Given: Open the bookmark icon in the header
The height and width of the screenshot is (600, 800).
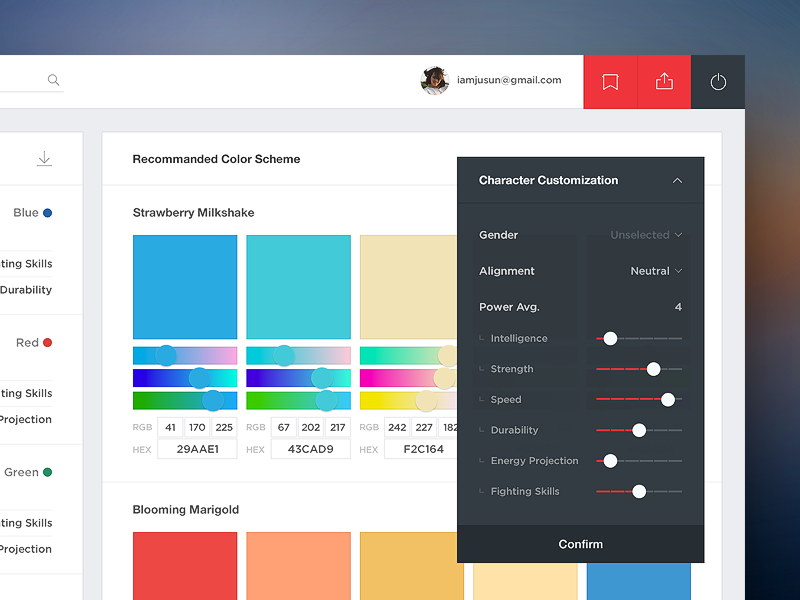Looking at the screenshot, I should (610, 82).
